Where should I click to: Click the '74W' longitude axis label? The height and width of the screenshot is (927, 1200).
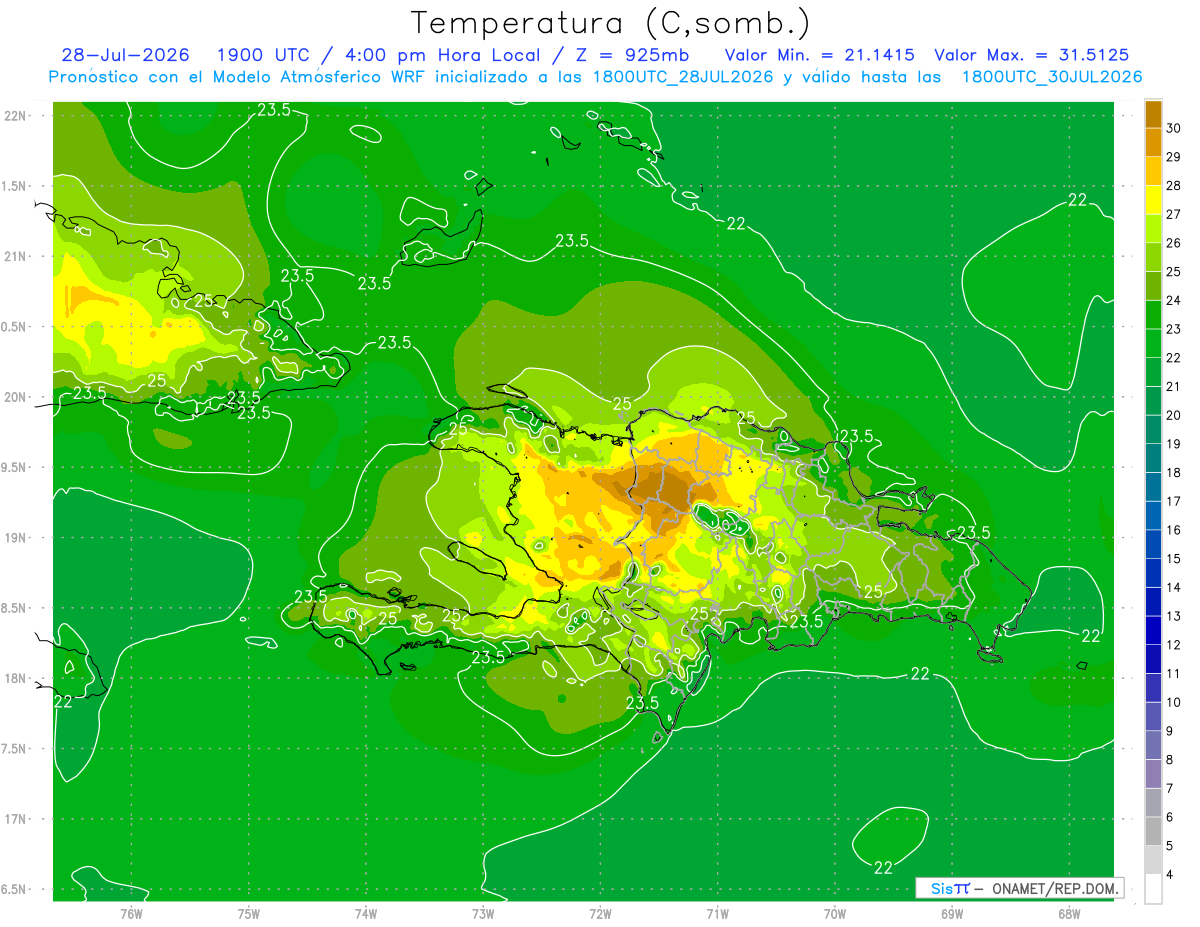[365, 914]
